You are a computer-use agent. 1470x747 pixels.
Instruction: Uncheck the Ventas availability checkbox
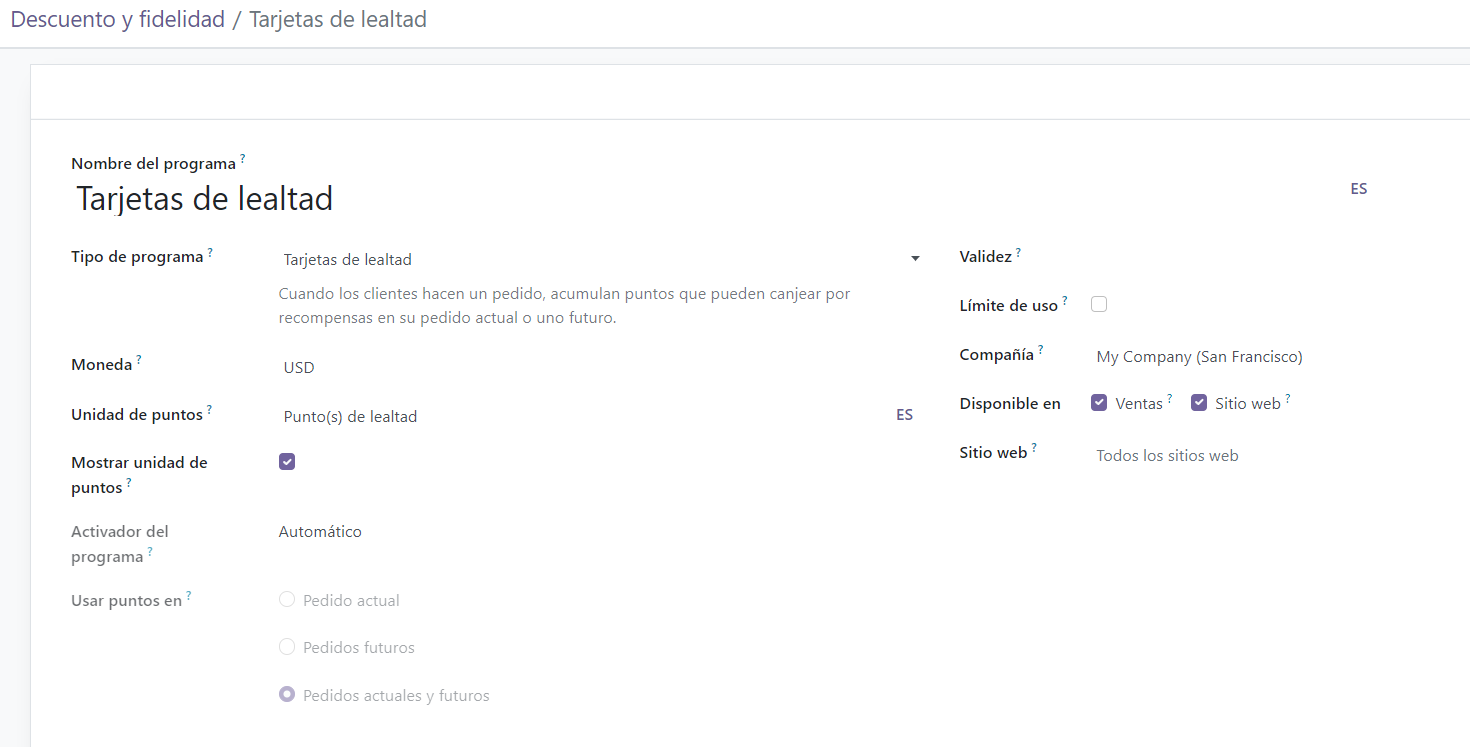(x=1099, y=403)
